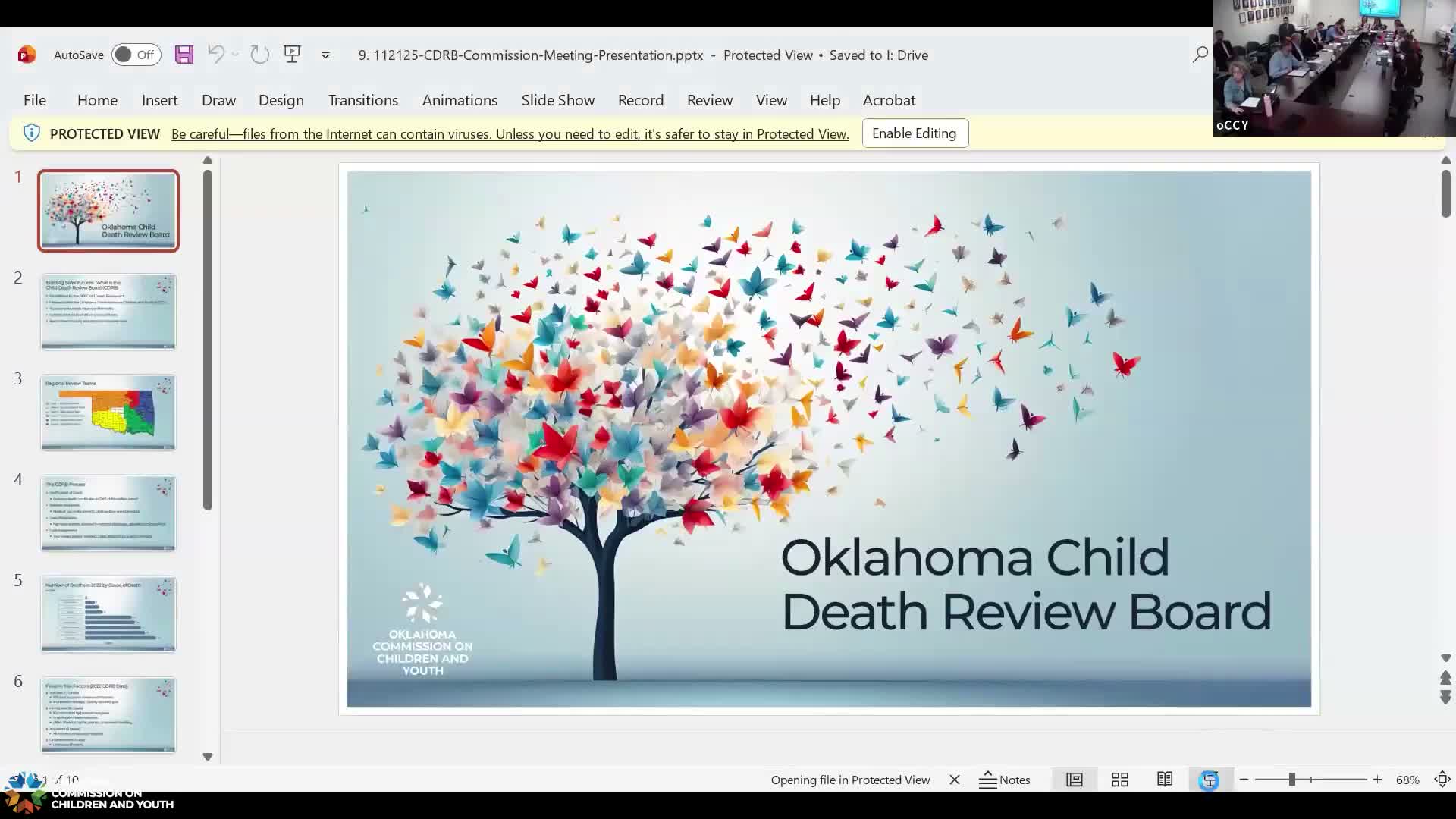The height and width of the screenshot is (819, 1456).
Task: Expand the Quick Access Toolbar customization dropdown
Action: [x=325, y=55]
